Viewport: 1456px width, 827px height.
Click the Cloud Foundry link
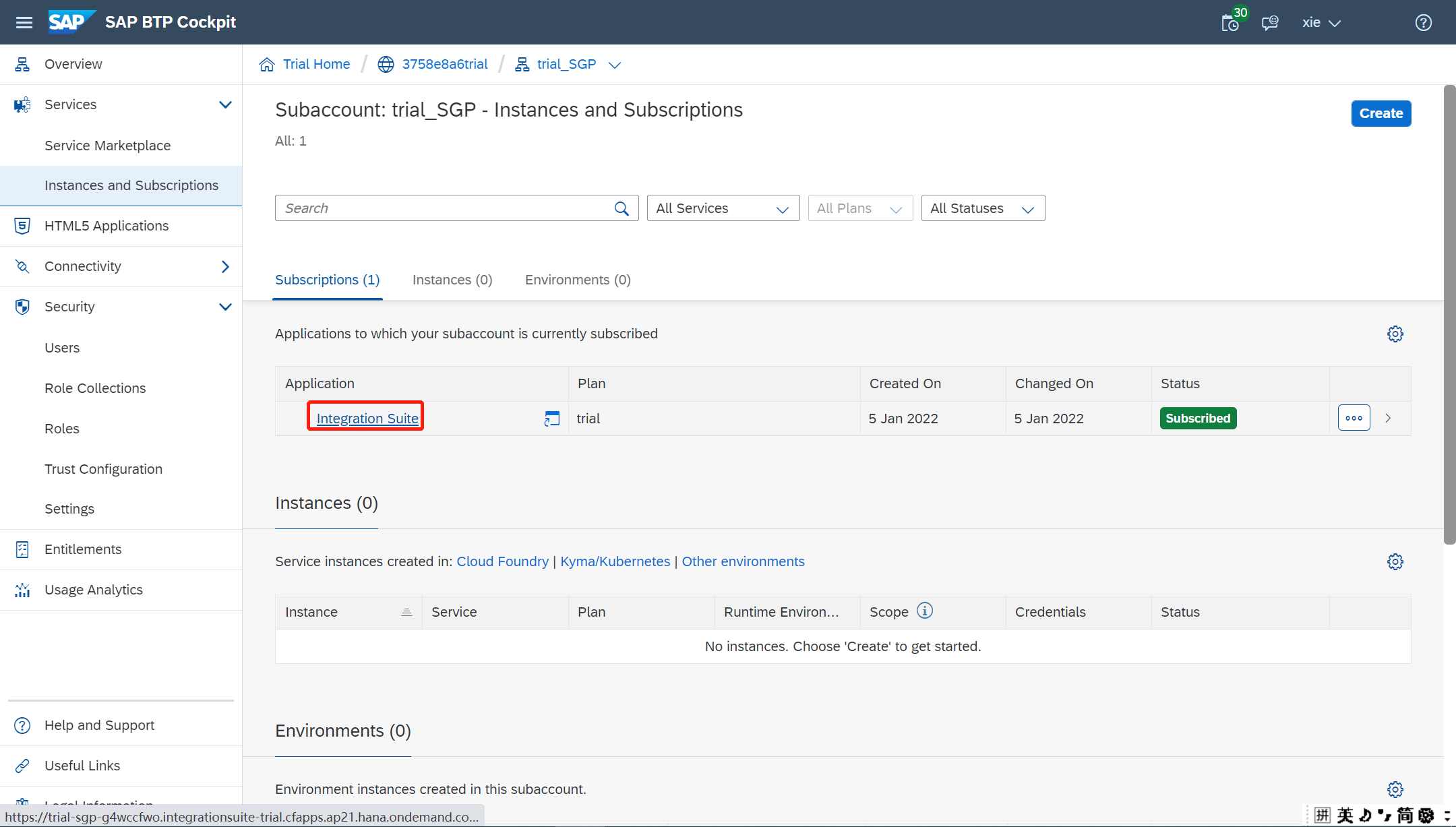coord(503,561)
